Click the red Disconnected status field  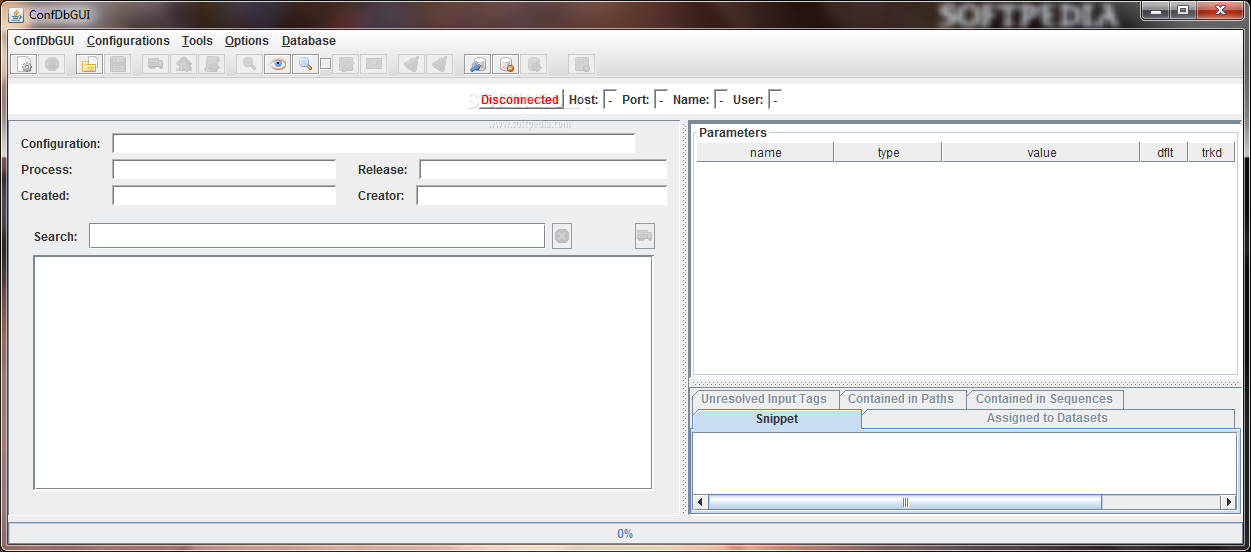pyautogui.click(x=520, y=100)
